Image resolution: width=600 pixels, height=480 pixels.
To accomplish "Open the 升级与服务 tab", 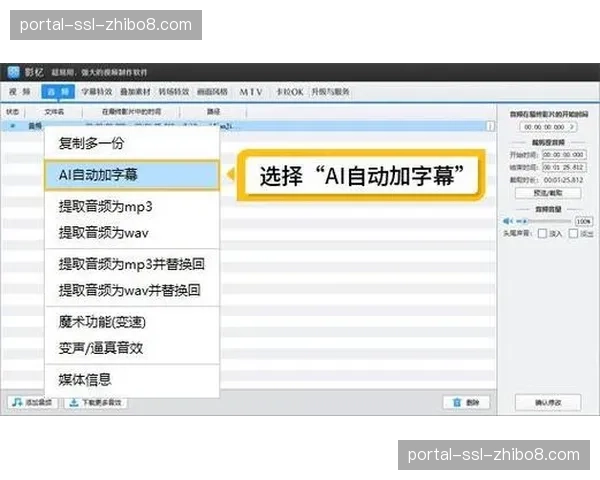I will coord(330,92).
